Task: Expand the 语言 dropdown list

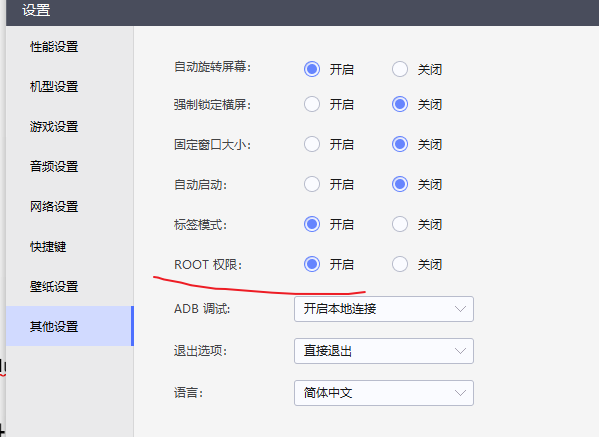Action: 384,393
